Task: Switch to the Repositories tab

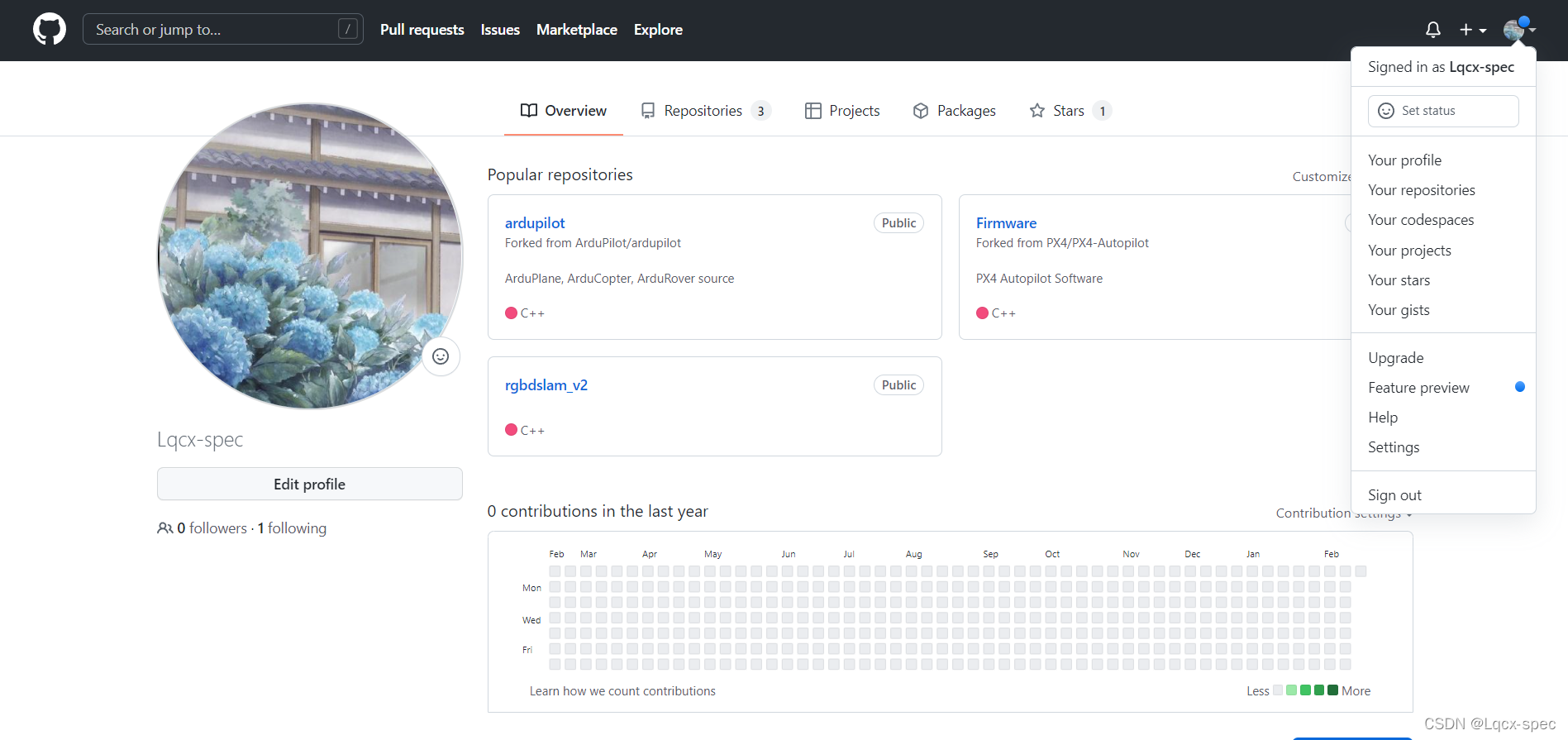Action: click(x=706, y=111)
